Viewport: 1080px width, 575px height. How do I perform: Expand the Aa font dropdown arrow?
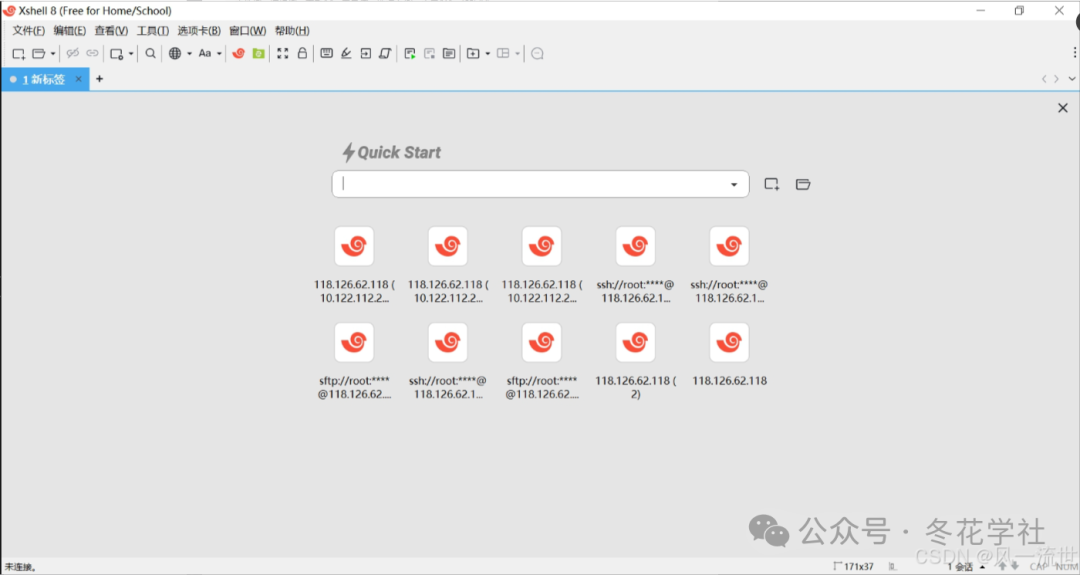(x=219, y=54)
